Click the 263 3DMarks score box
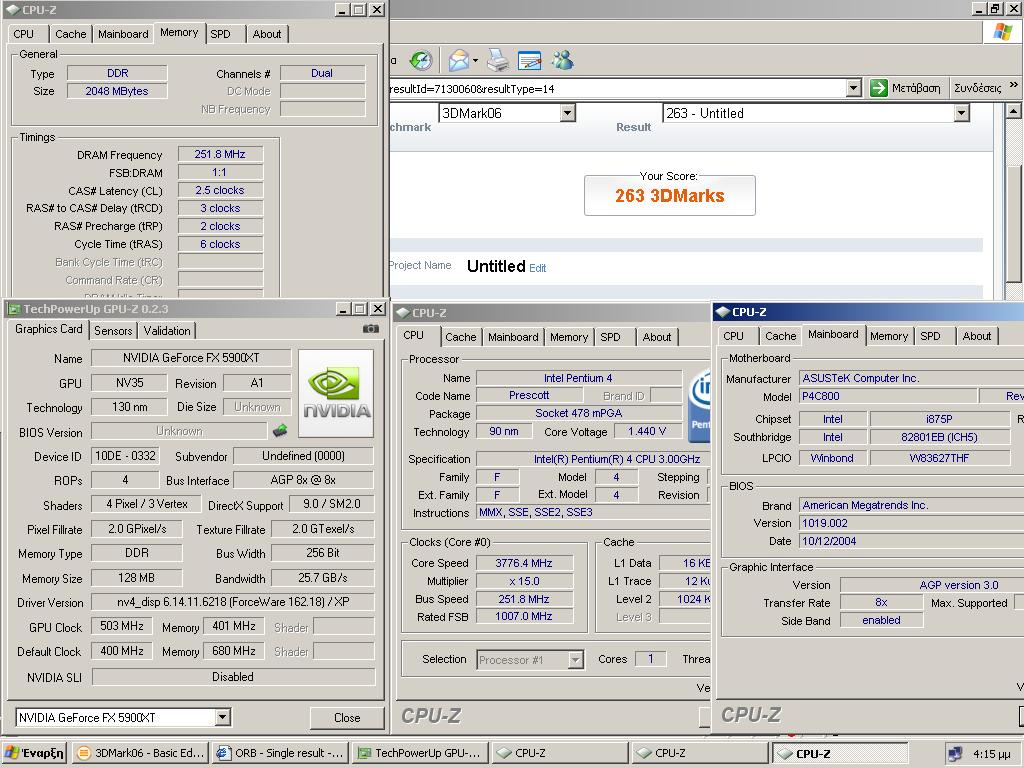 [669, 195]
